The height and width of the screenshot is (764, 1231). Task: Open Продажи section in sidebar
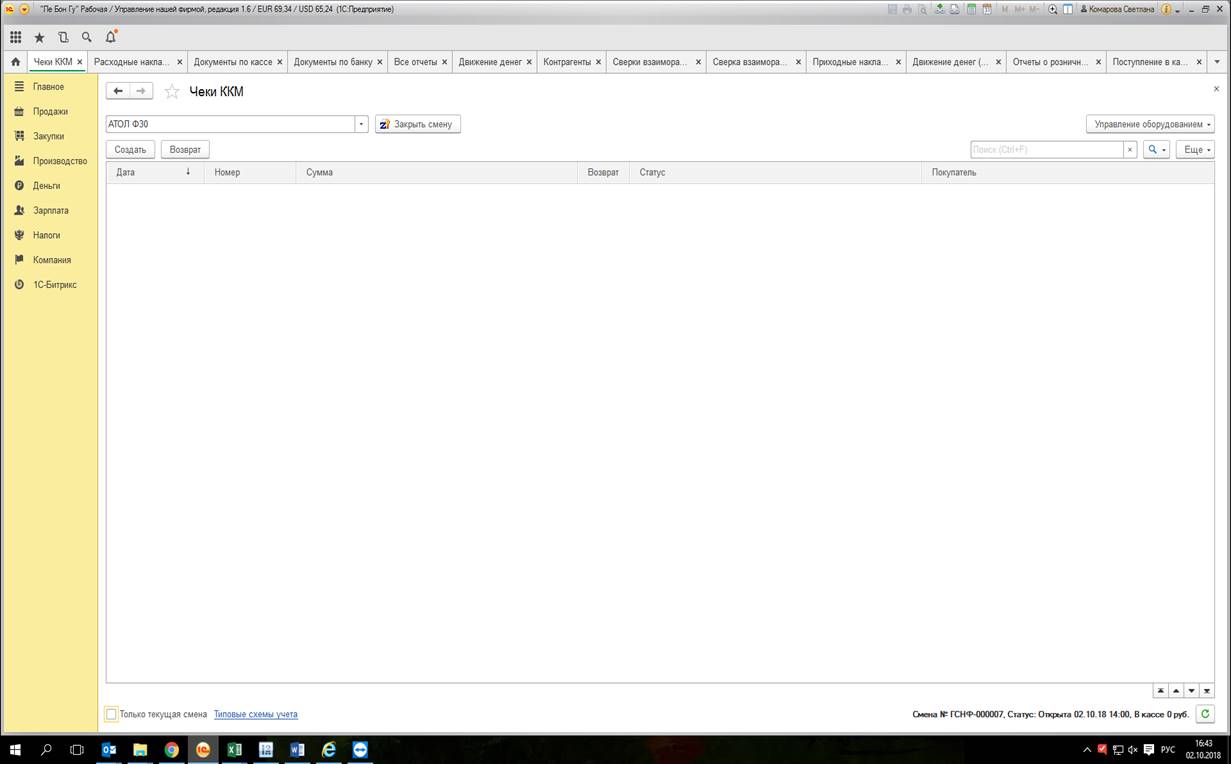(50, 111)
